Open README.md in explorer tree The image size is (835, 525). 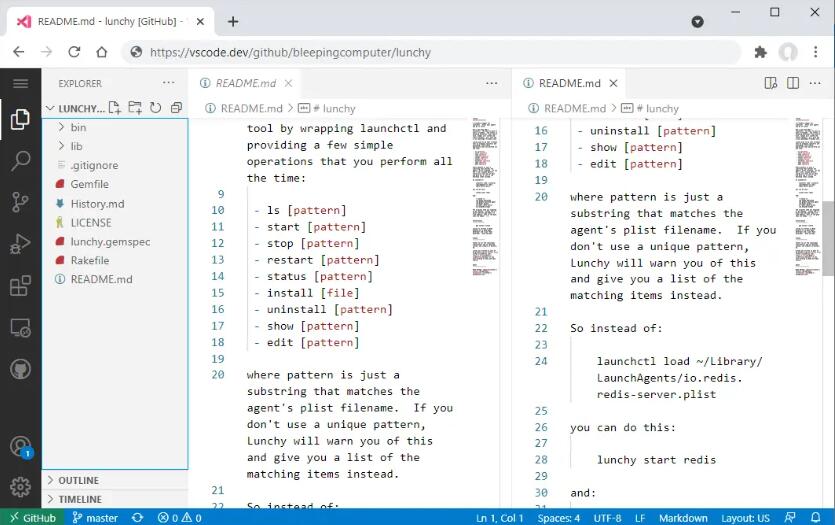pos(114,279)
